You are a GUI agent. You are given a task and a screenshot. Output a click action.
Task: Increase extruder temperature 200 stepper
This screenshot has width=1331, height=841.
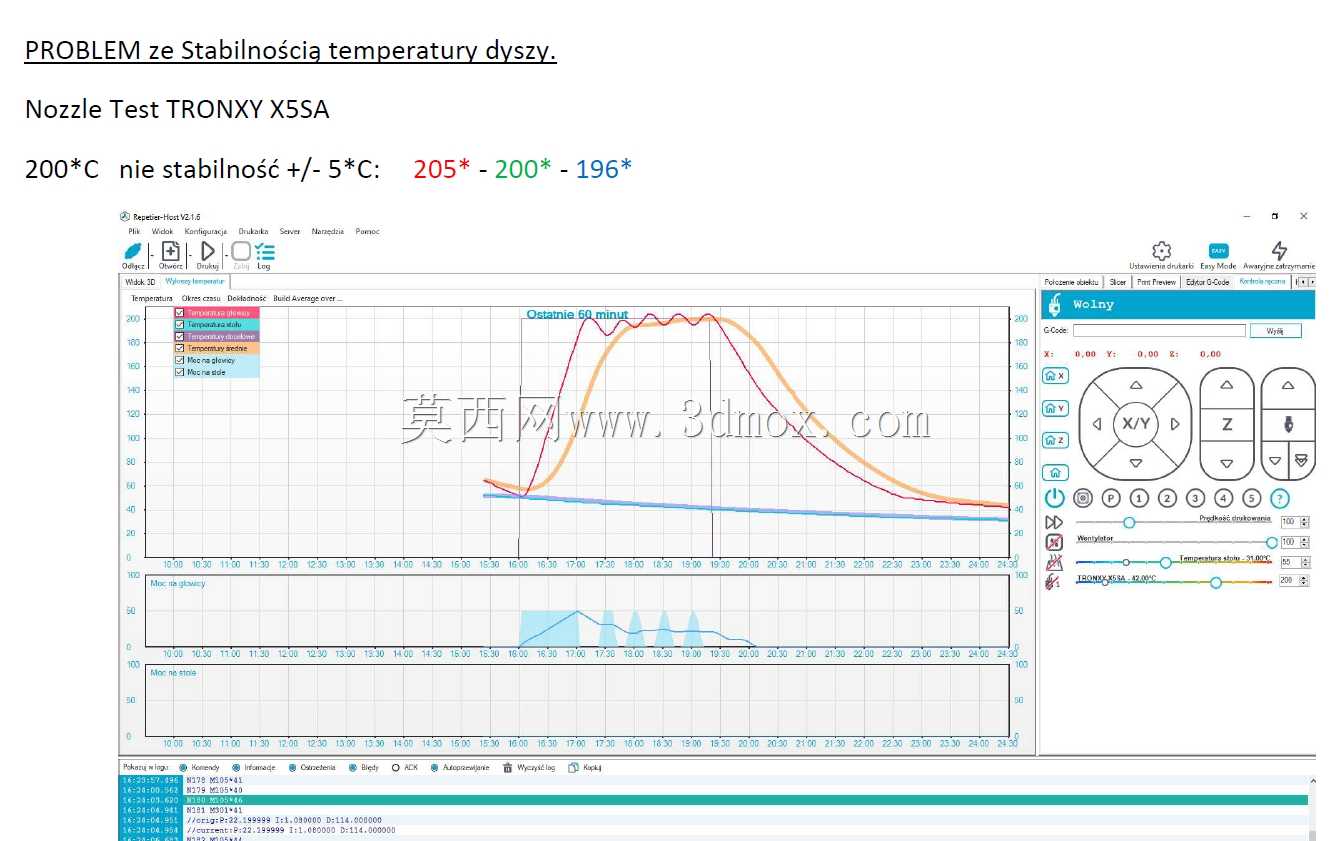click(1304, 577)
